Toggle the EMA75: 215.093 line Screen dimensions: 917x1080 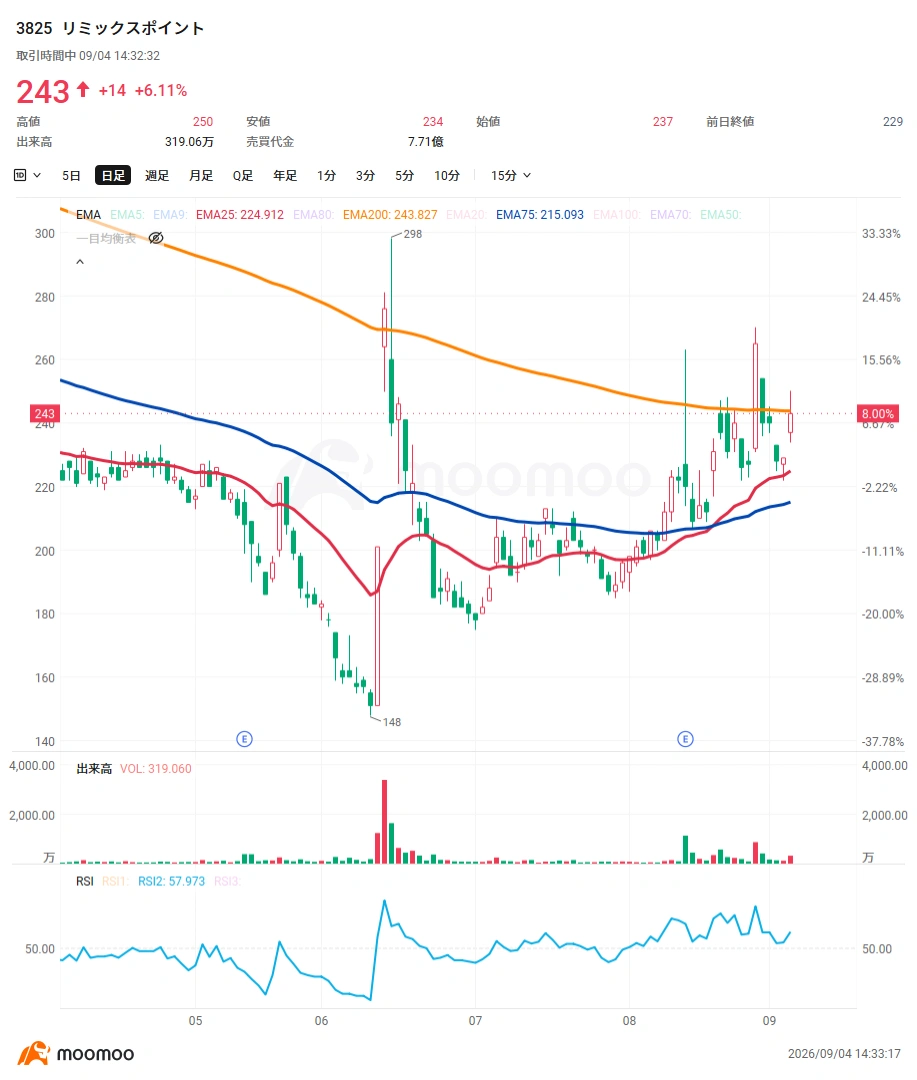pos(539,215)
